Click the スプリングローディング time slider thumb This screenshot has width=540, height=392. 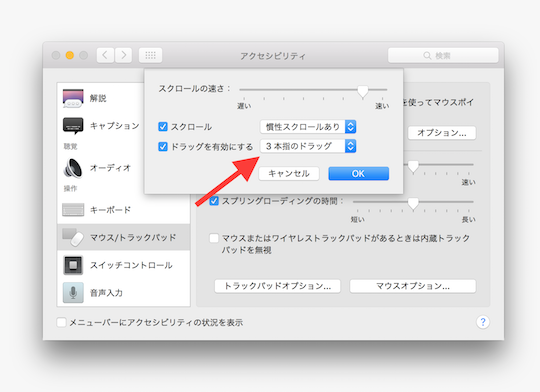click(413, 203)
